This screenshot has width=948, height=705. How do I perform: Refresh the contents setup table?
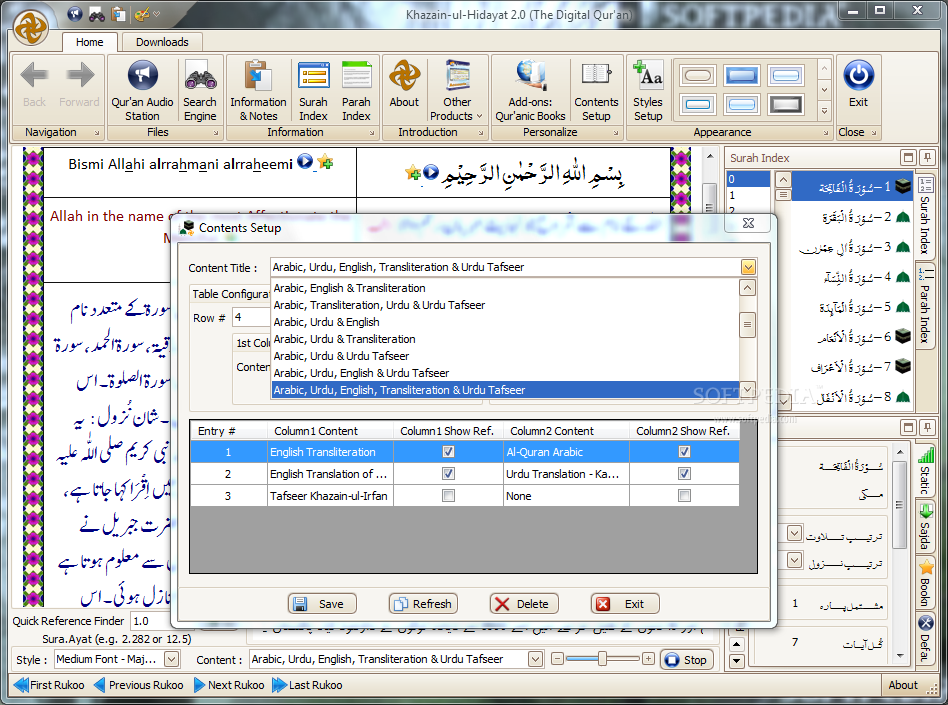point(423,603)
